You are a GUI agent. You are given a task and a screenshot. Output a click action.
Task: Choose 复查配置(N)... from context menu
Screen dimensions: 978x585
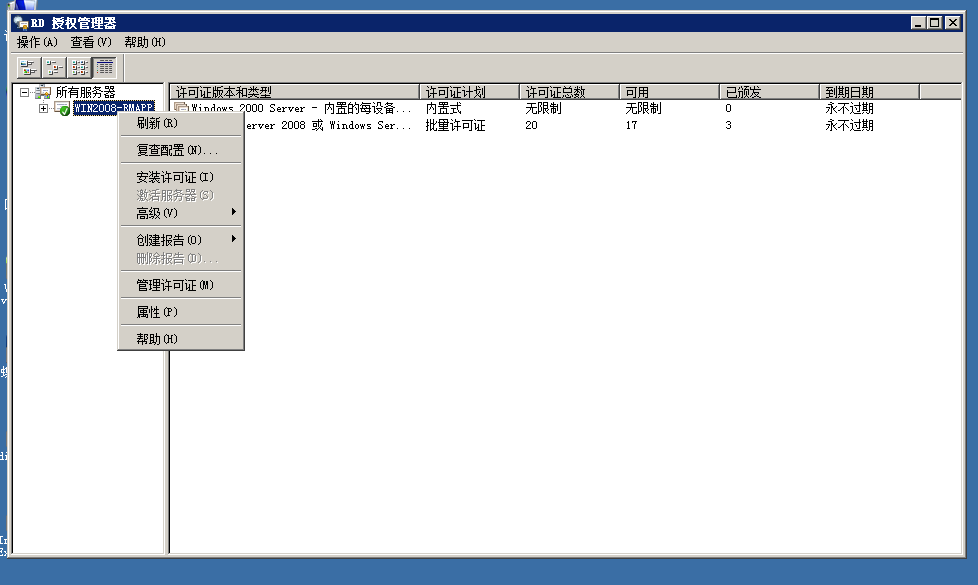[181, 150]
